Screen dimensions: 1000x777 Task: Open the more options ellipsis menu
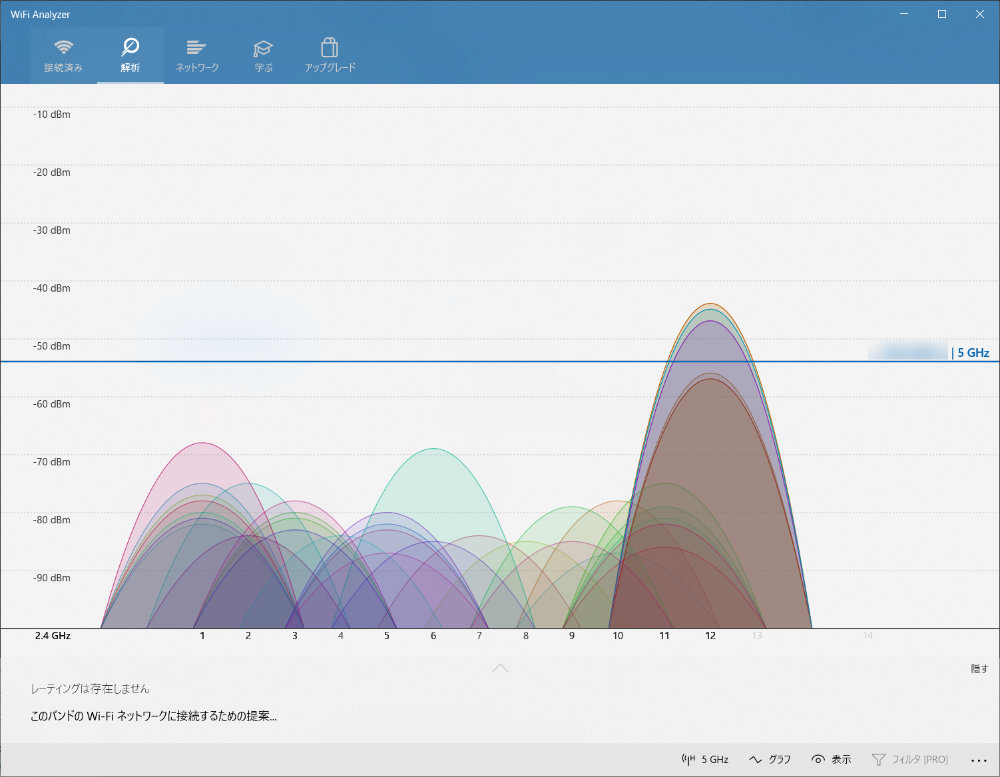[x=979, y=760]
